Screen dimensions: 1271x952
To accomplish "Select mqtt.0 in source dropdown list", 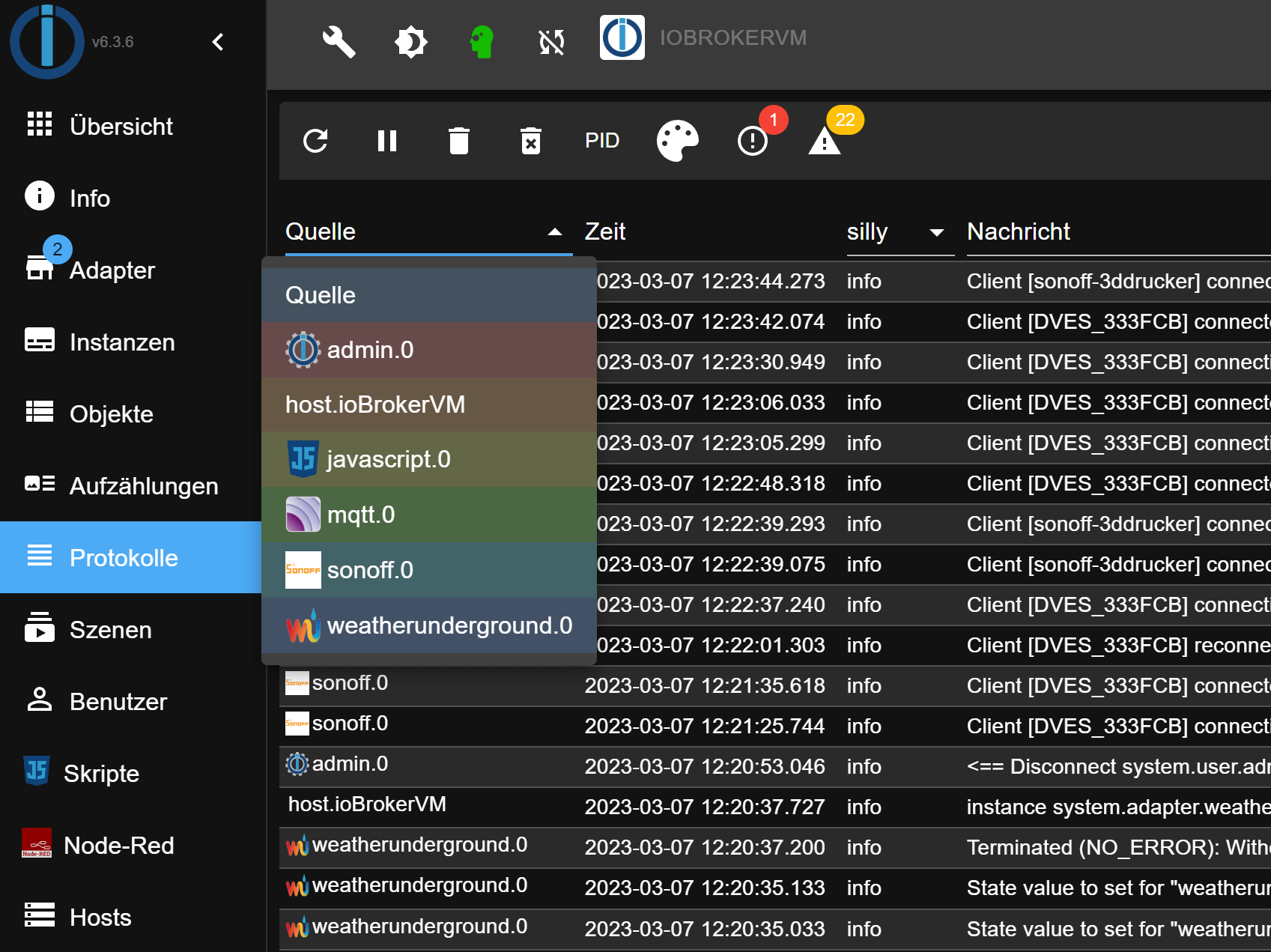I will pyautogui.click(x=428, y=515).
